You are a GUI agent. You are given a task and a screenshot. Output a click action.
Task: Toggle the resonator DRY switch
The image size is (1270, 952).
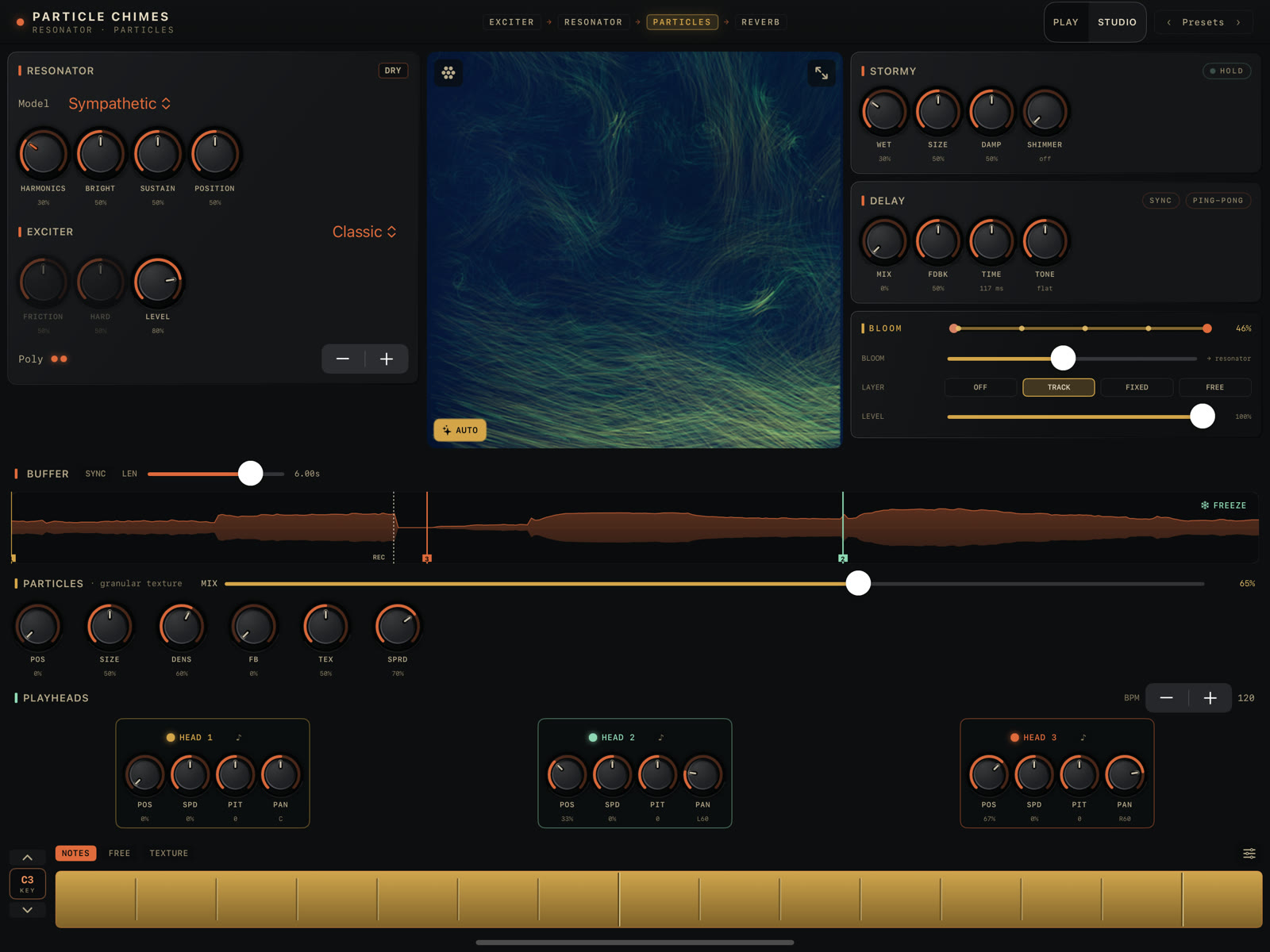point(393,71)
